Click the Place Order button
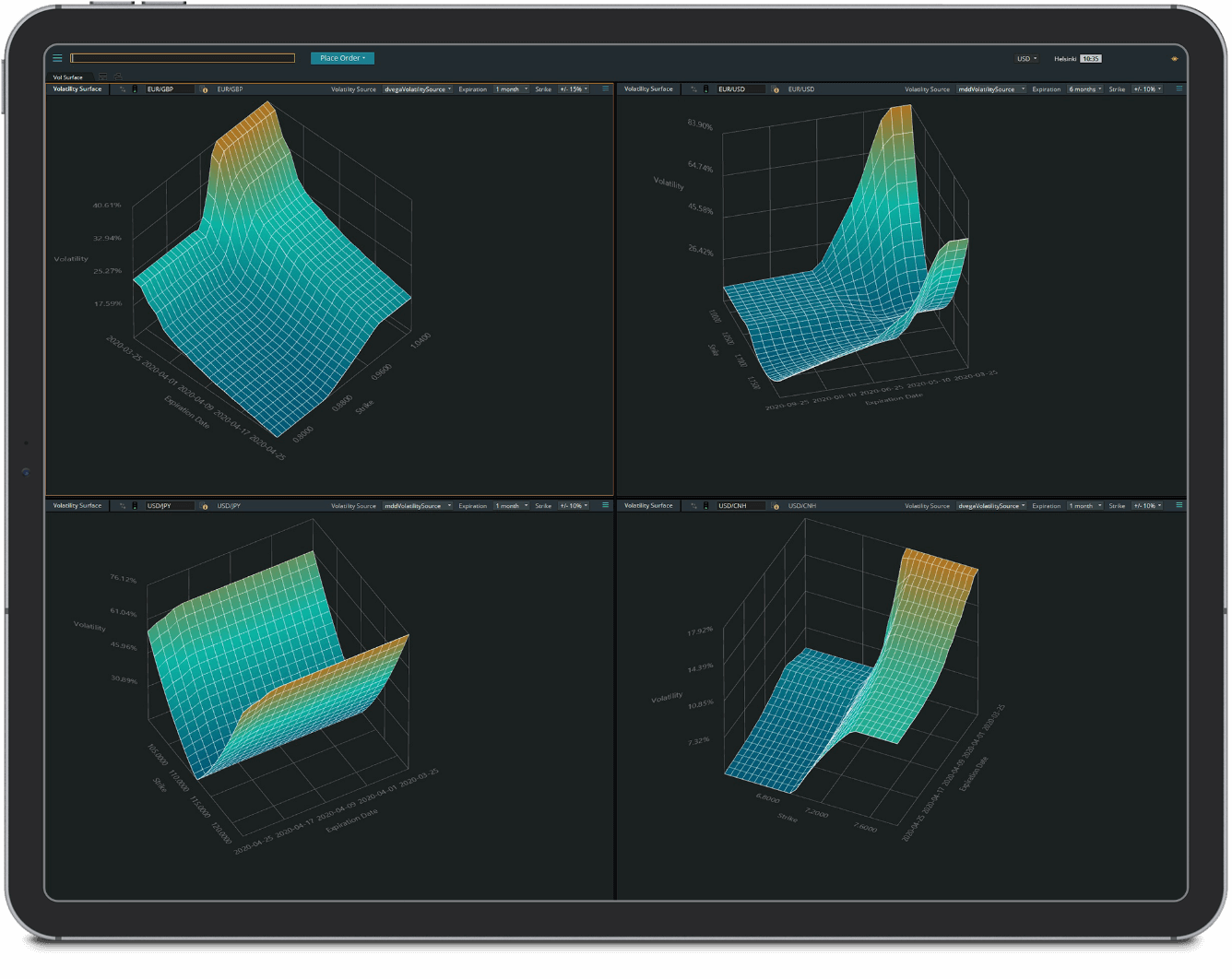Image resolution: width=1232 pixels, height=979 pixels. 342,58
